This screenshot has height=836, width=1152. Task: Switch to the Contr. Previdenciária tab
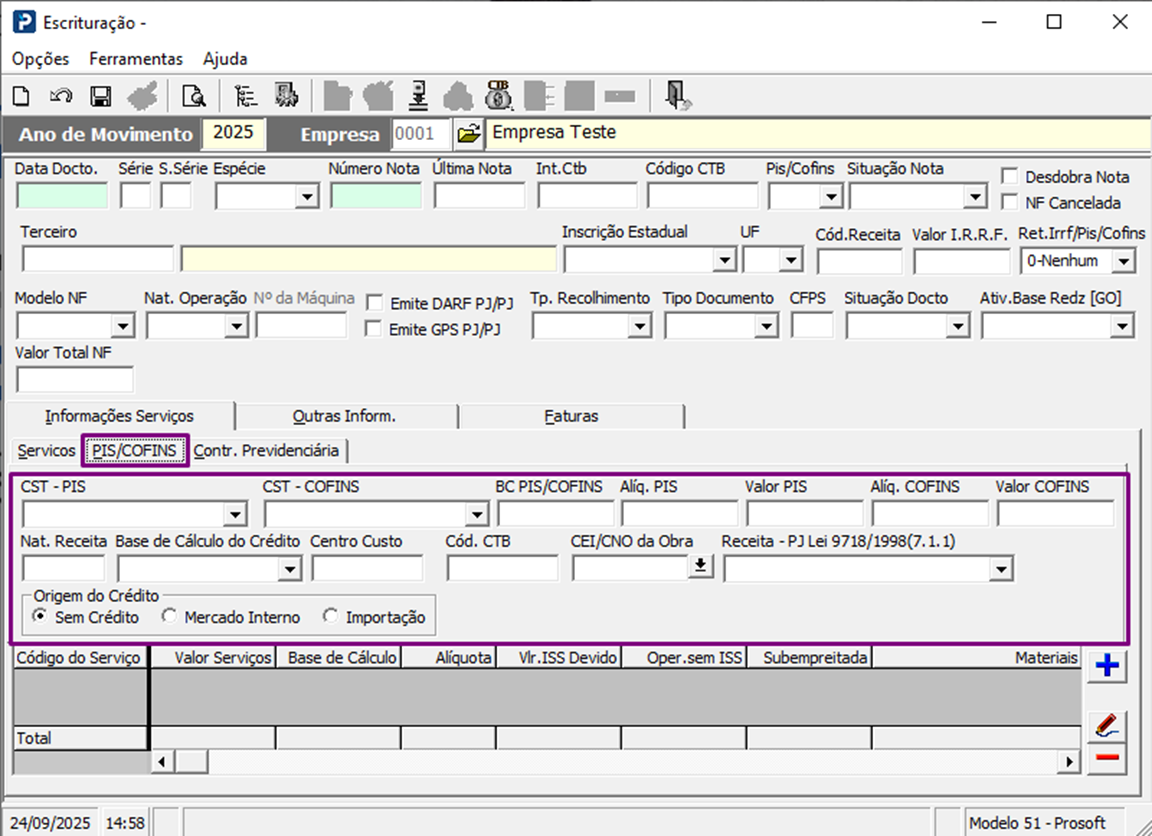point(266,451)
